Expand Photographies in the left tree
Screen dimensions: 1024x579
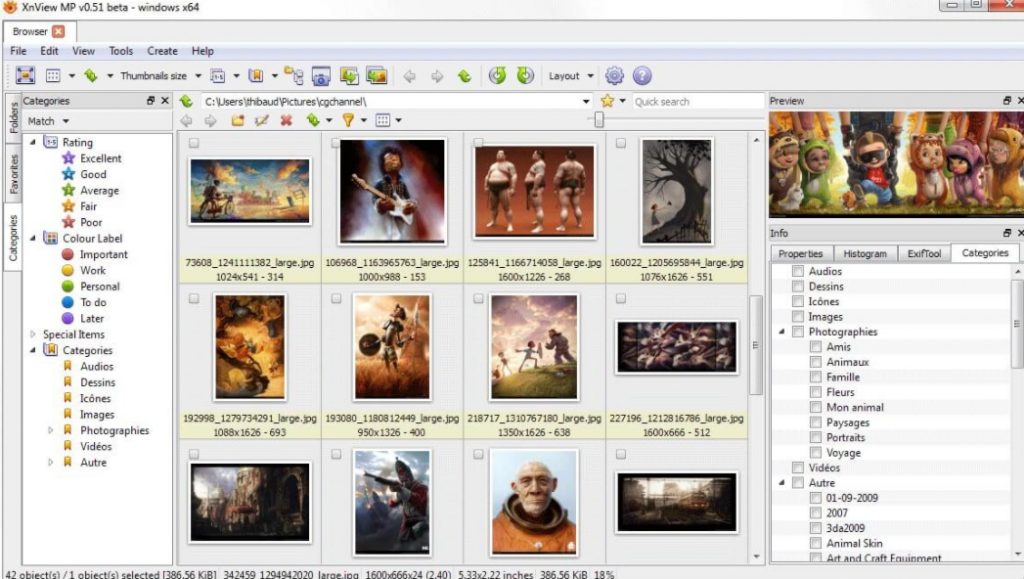pos(50,430)
